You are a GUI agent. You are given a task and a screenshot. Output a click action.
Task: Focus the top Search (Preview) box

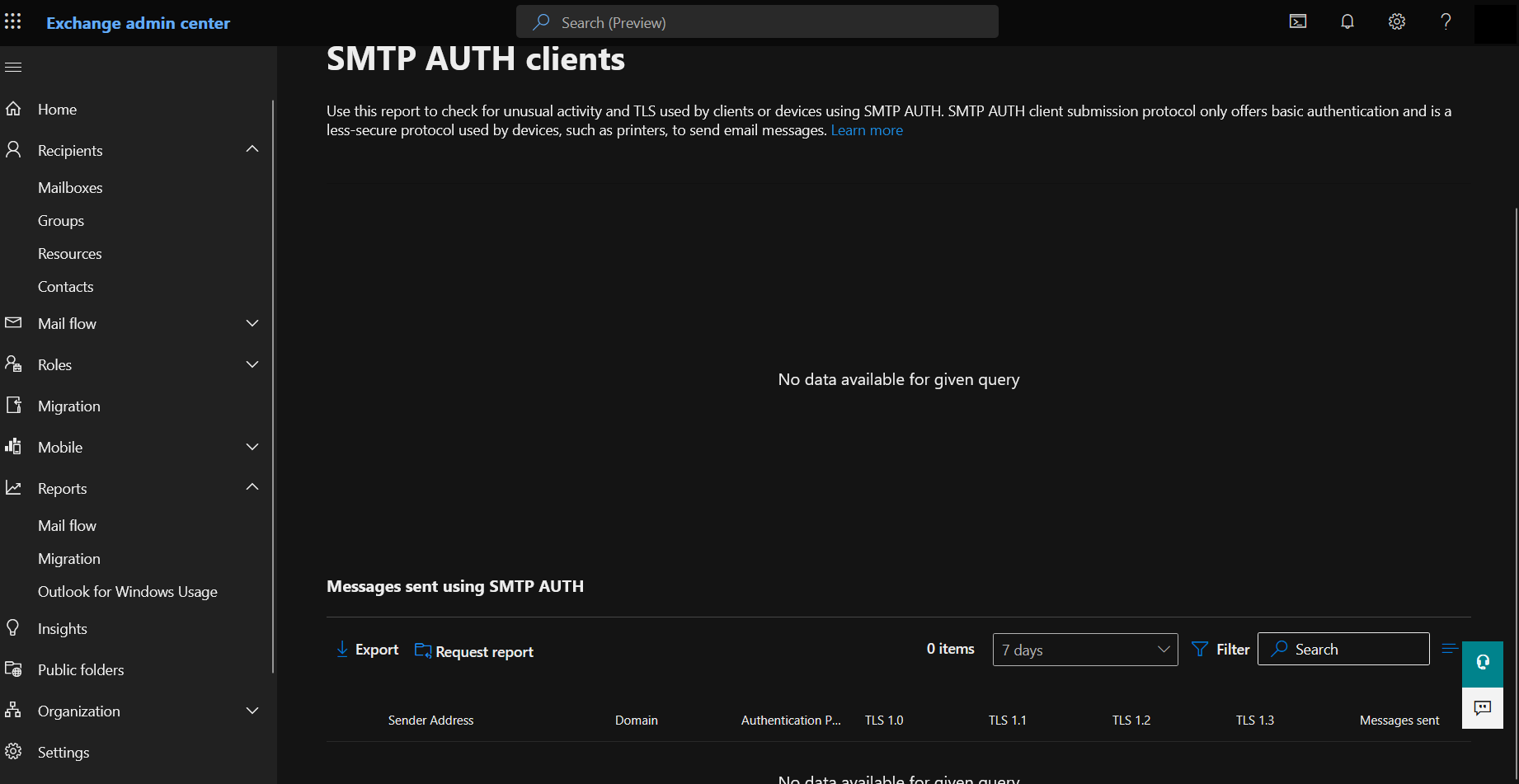click(x=757, y=22)
